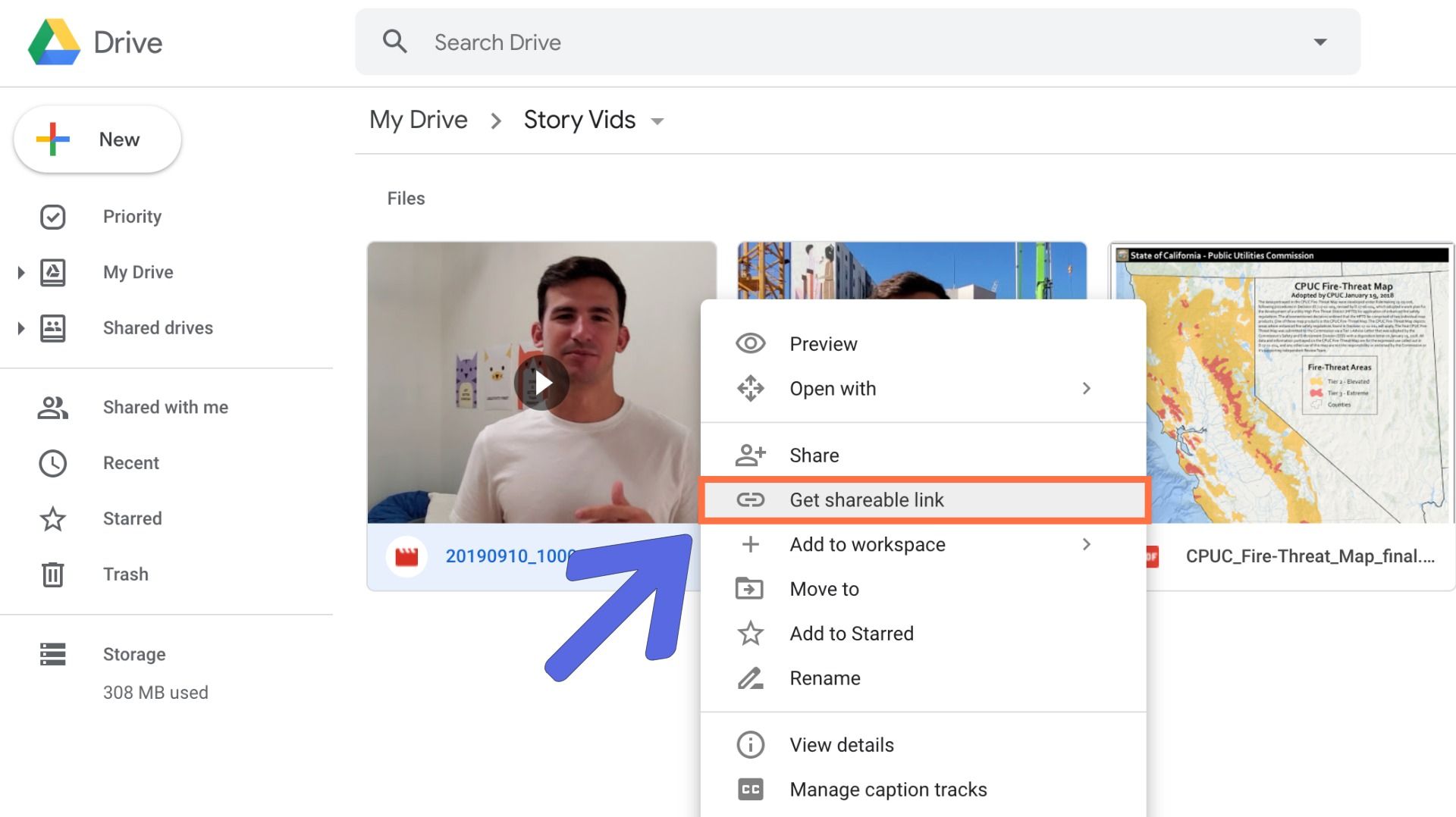The height and width of the screenshot is (817, 1456).
Task: Click the Manage caption tracks CC icon
Action: [x=750, y=789]
